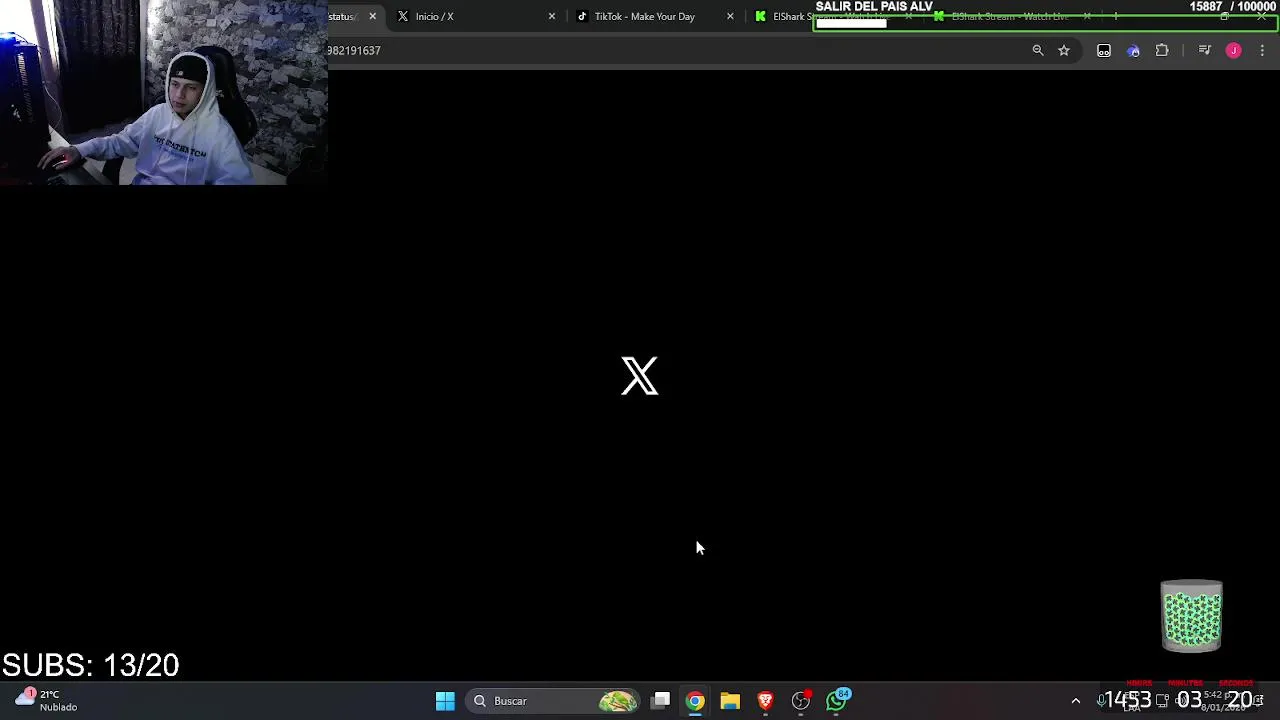Click the Buscar taskbar search box
Screen dimensions: 1280x720
(x=553, y=701)
